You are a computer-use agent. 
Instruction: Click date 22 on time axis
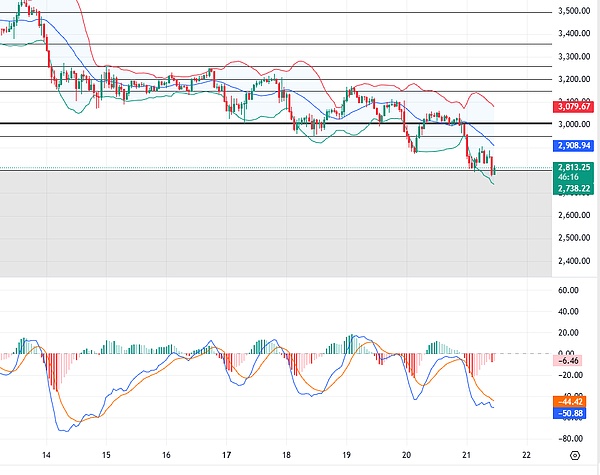pyautogui.click(x=527, y=455)
